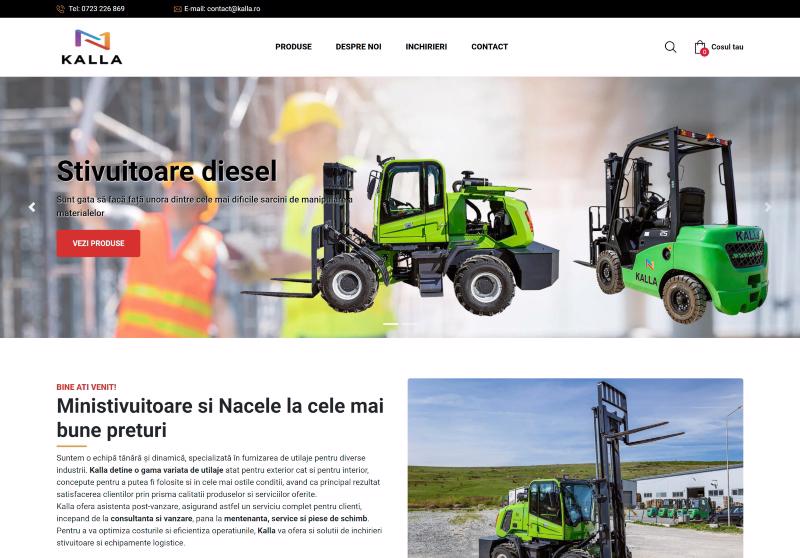800x558 pixels.
Task: Click the Ministivuitoare si Nacele heading
Action: tap(220, 418)
